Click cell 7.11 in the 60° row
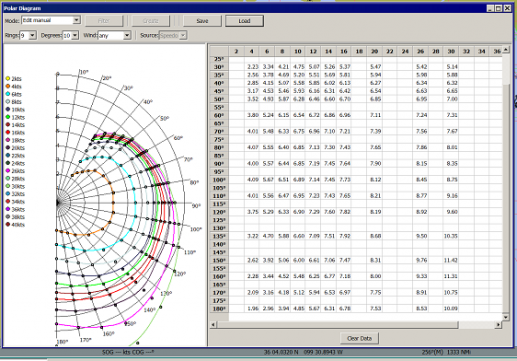Viewport: 517px width, 361px height. tap(375, 115)
